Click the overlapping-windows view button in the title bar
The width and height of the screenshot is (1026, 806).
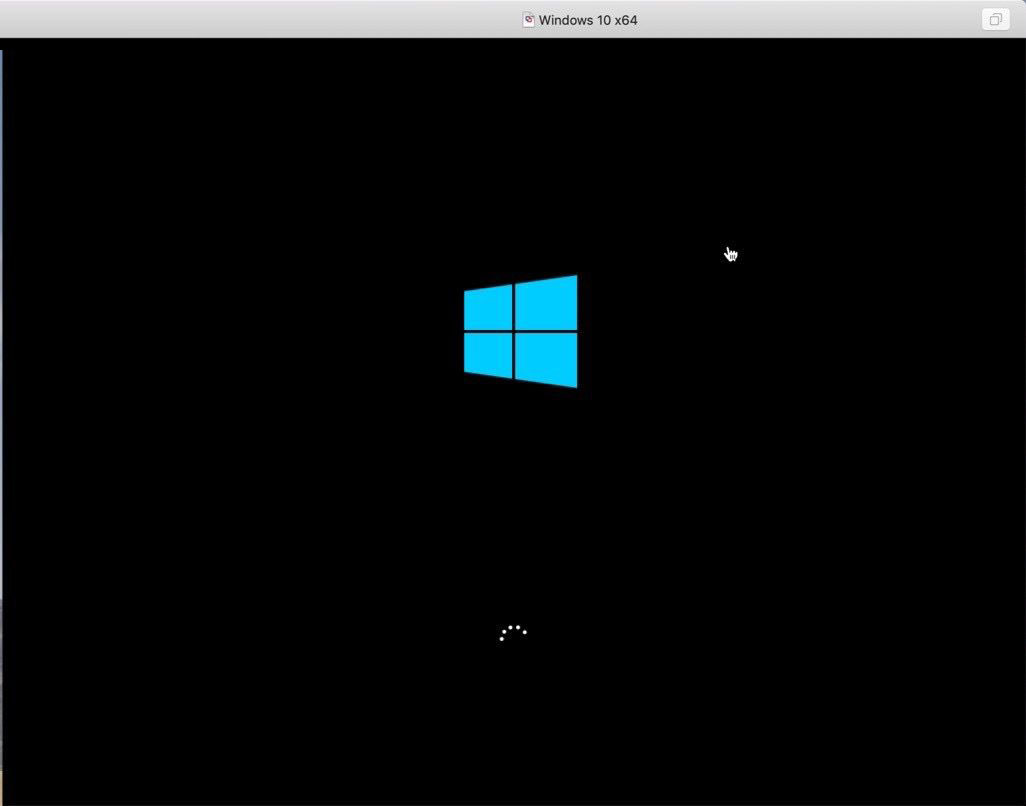[996, 20]
